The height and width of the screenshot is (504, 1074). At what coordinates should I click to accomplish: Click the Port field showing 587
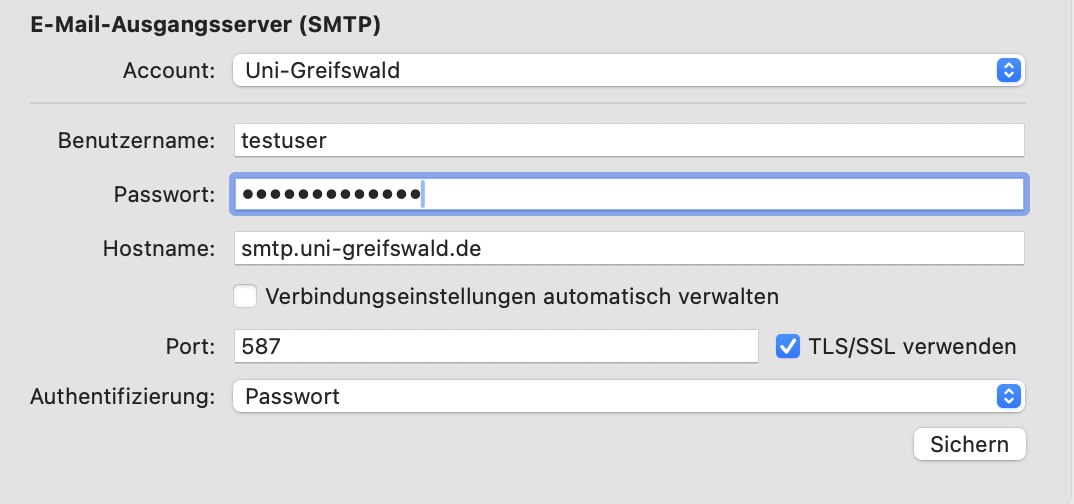pyautogui.click(x=495, y=347)
